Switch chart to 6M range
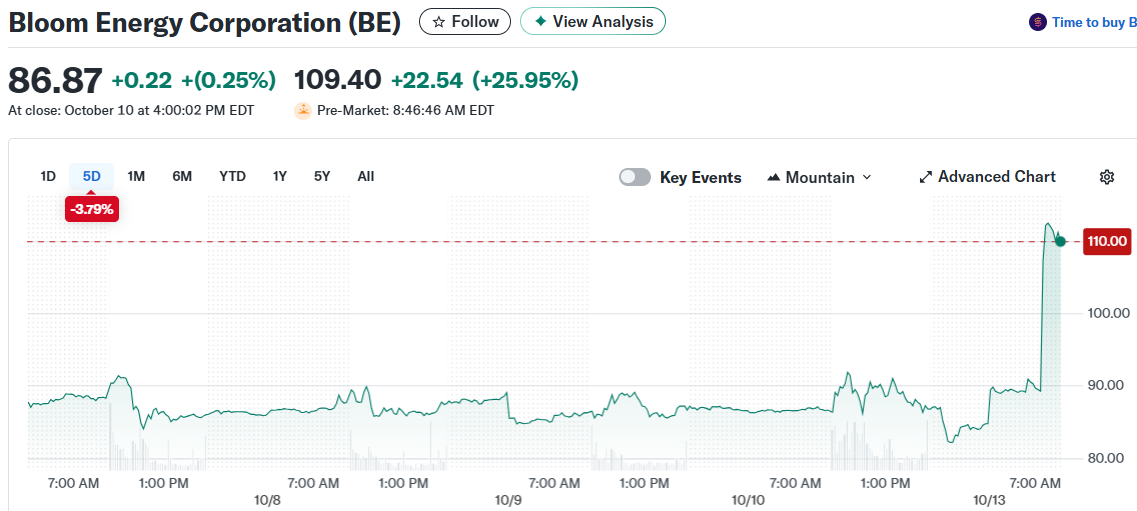This screenshot has height=511, width=1137. click(x=182, y=176)
